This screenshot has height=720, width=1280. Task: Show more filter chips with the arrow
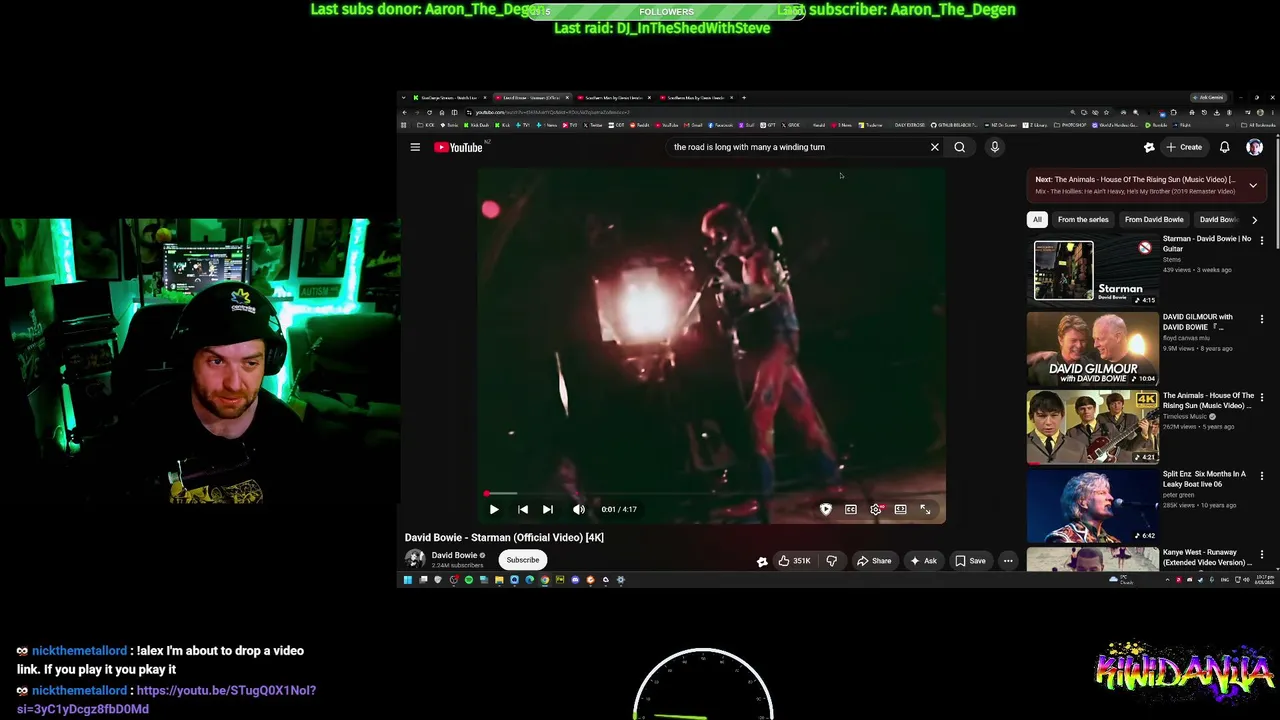[x=1255, y=219]
